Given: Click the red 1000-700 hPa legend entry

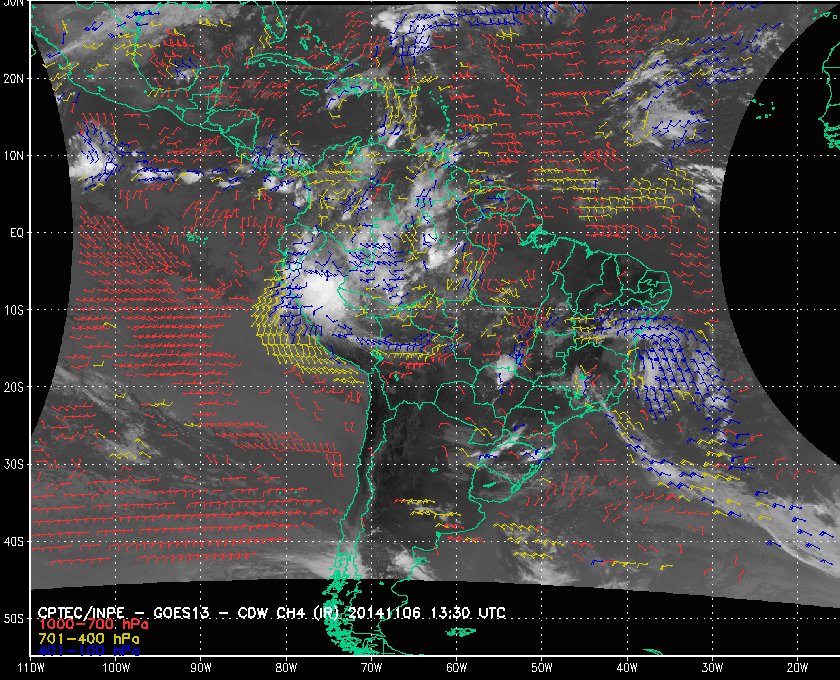Looking at the screenshot, I should 93,625.
